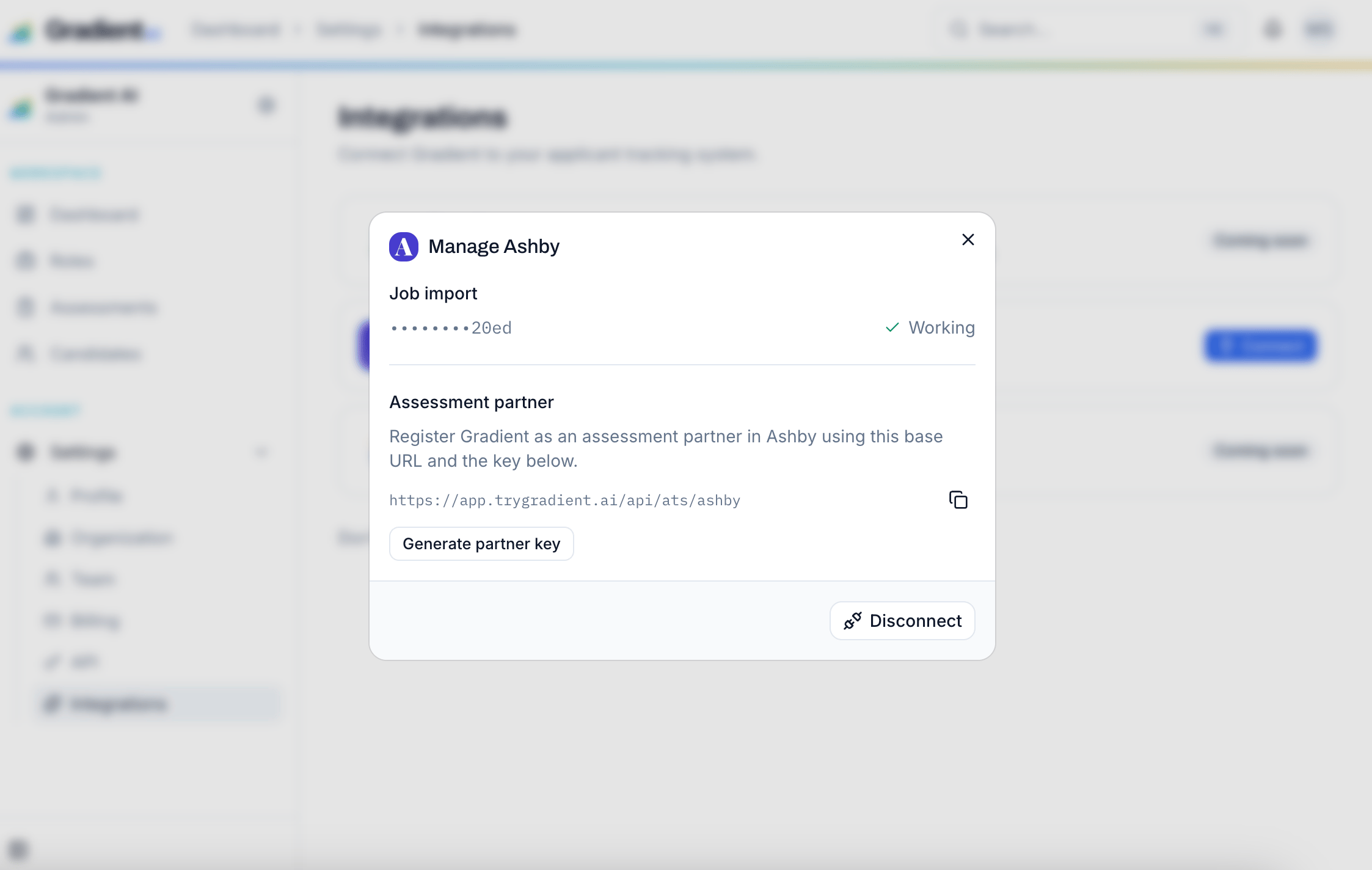Close the Manage Ashby dialog
Viewport: 1372px width, 870px height.
[968, 239]
